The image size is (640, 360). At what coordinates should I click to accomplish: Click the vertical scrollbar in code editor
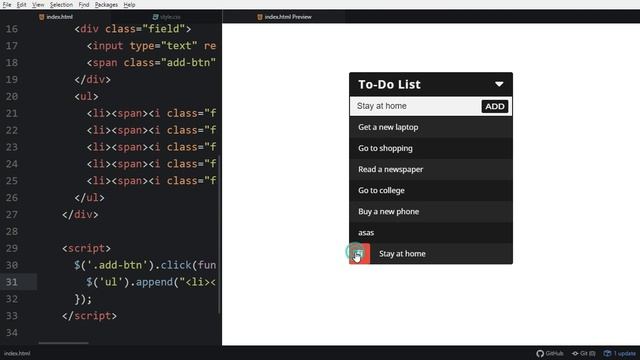(220, 235)
